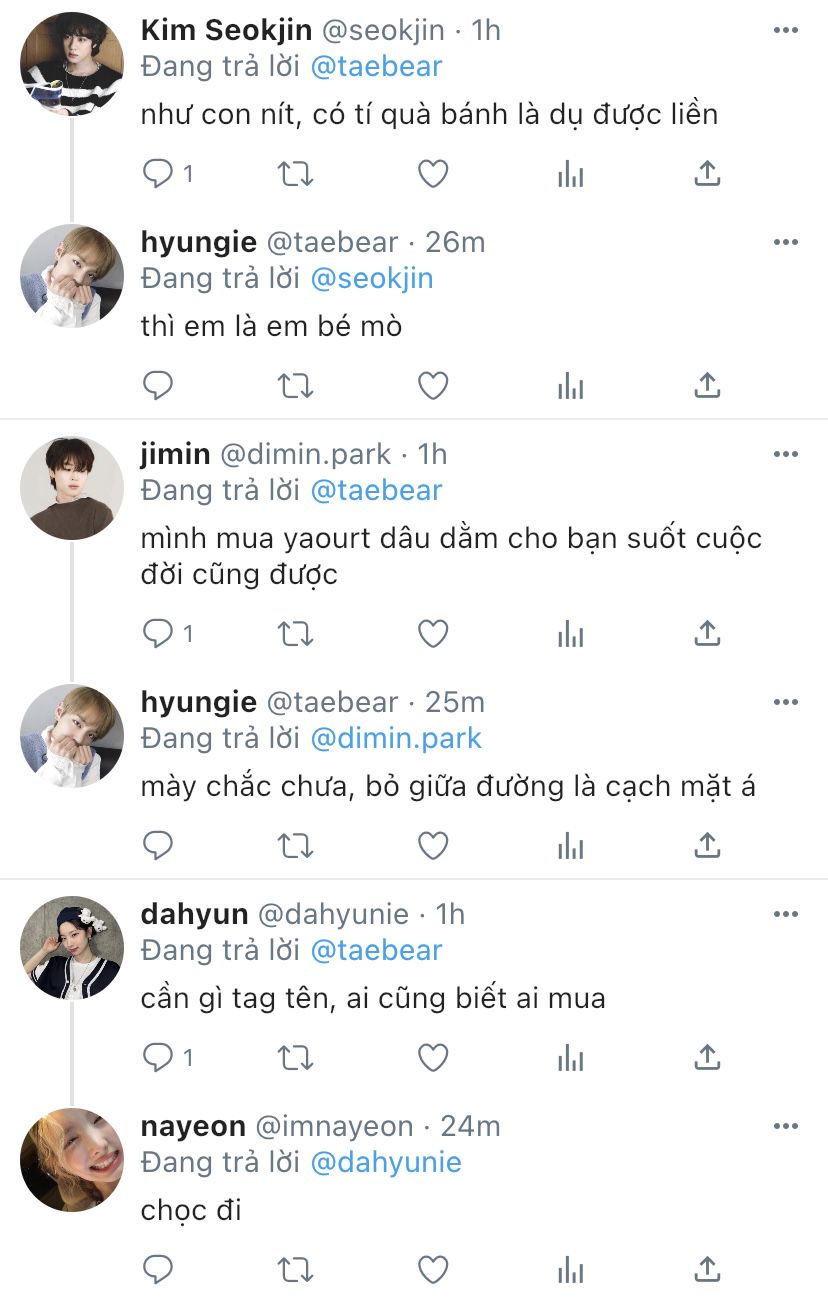This screenshot has width=828, height=1301.
Task: Retweet Kim Seokjin's reply
Action: coord(295,174)
